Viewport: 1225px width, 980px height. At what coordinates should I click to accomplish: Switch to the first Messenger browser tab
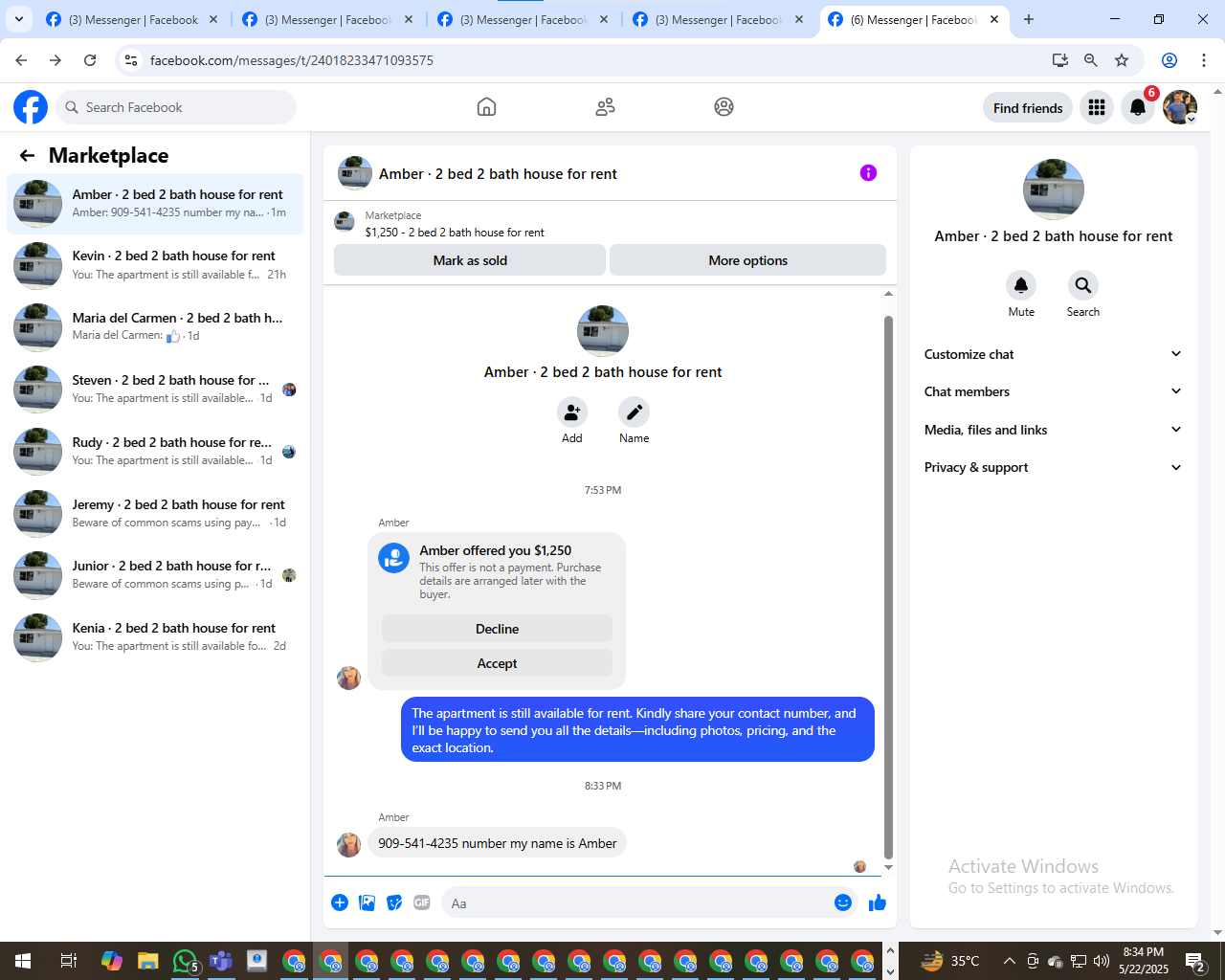131,19
